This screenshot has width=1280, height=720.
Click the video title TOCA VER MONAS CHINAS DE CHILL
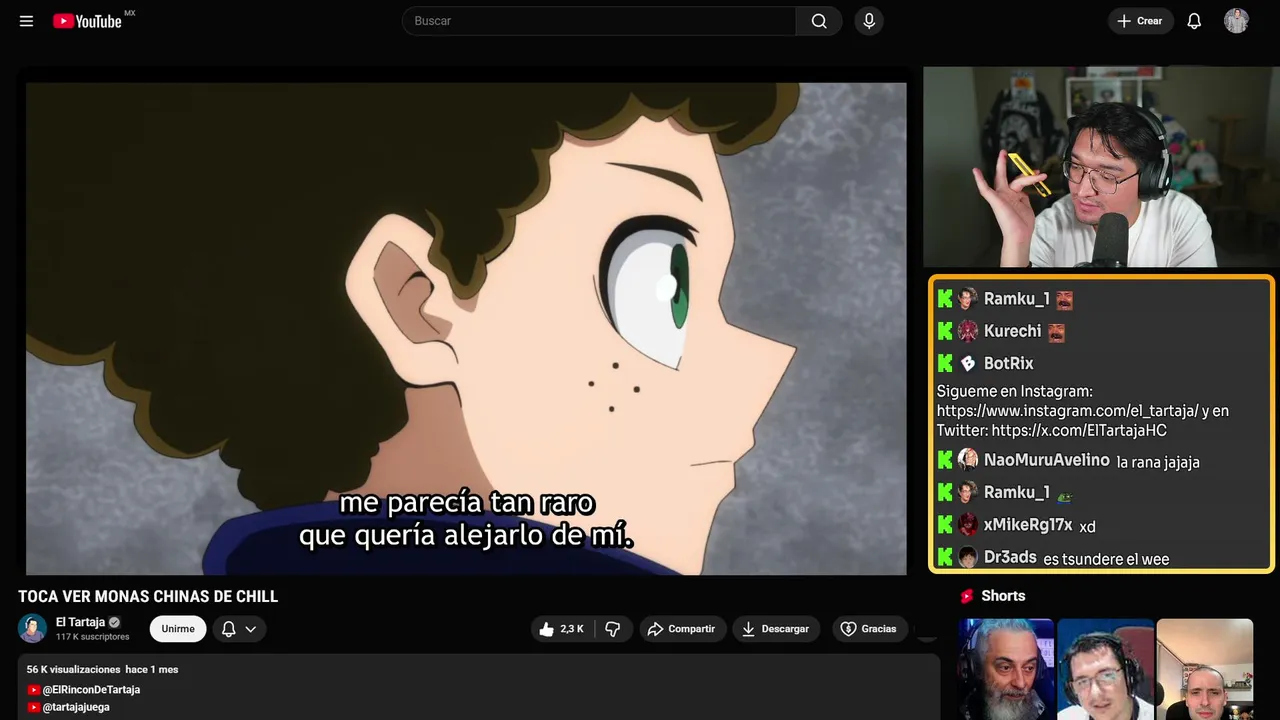click(x=148, y=597)
